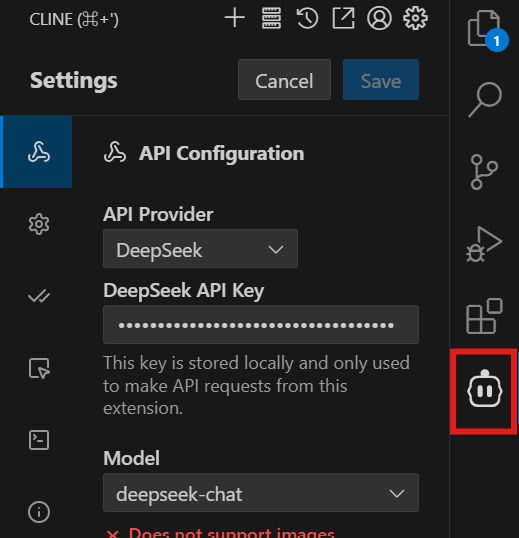
Task: Expand the Model deepseek-chat dropdown
Action: tap(261, 492)
